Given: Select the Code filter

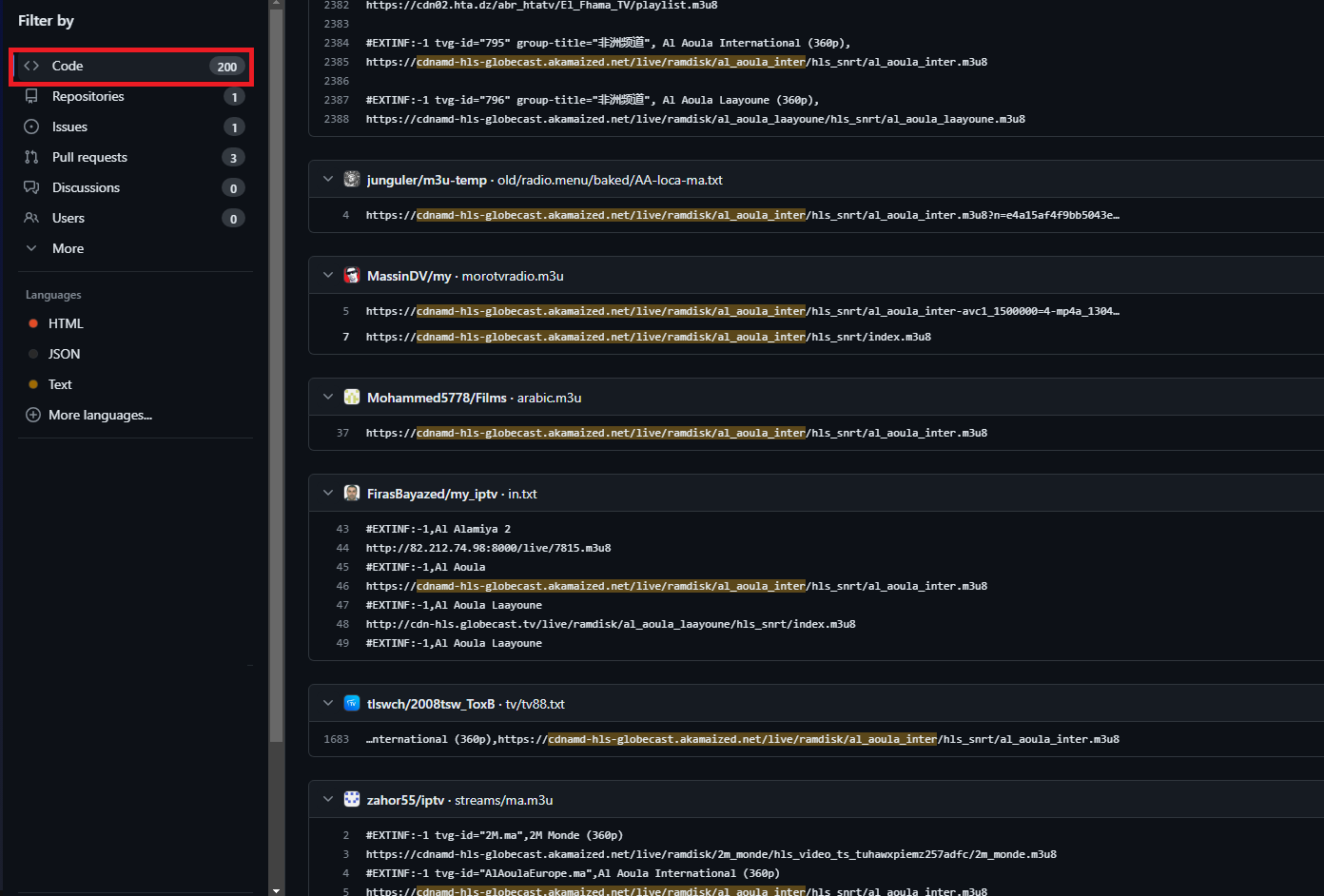Looking at the screenshot, I should [132, 66].
